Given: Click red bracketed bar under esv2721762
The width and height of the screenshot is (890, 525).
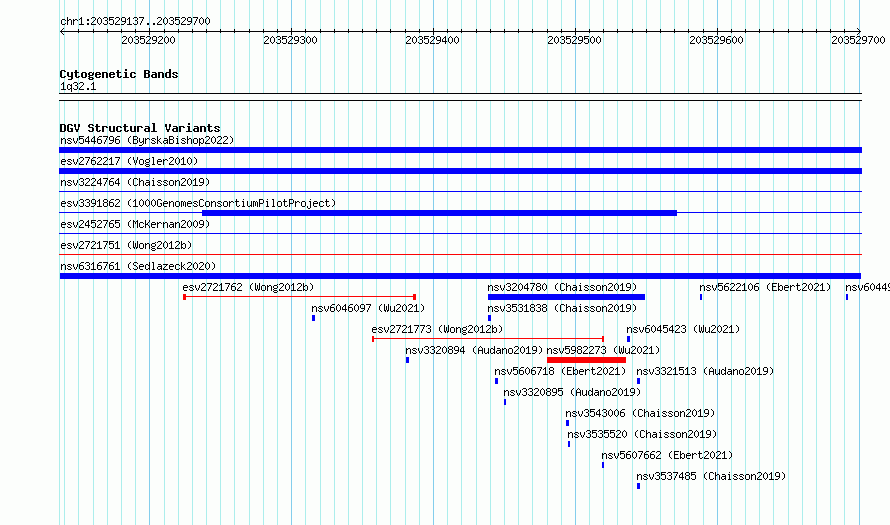Looking at the screenshot, I should 300,297.
